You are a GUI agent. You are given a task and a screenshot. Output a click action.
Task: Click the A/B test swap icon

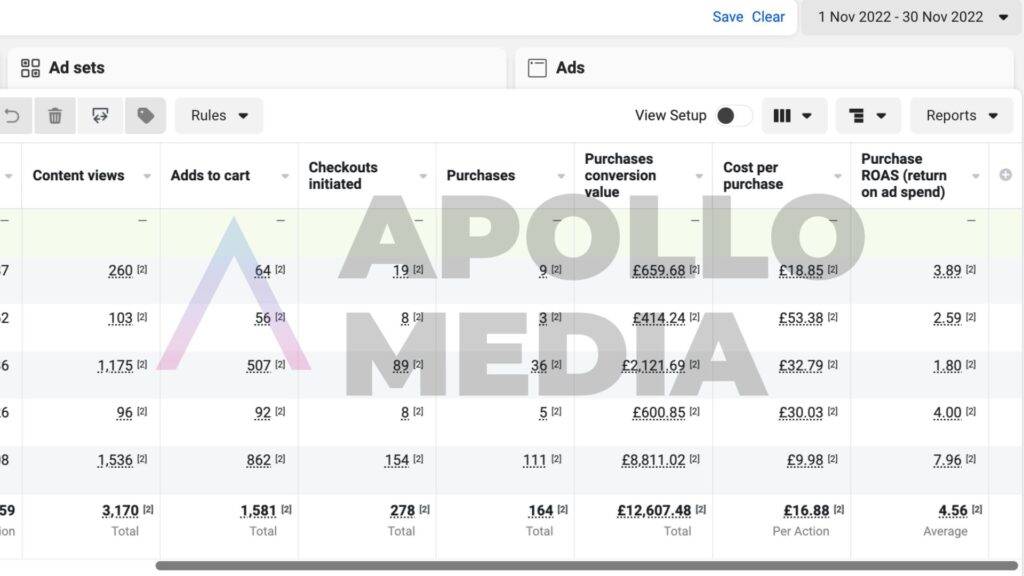tap(100, 116)
